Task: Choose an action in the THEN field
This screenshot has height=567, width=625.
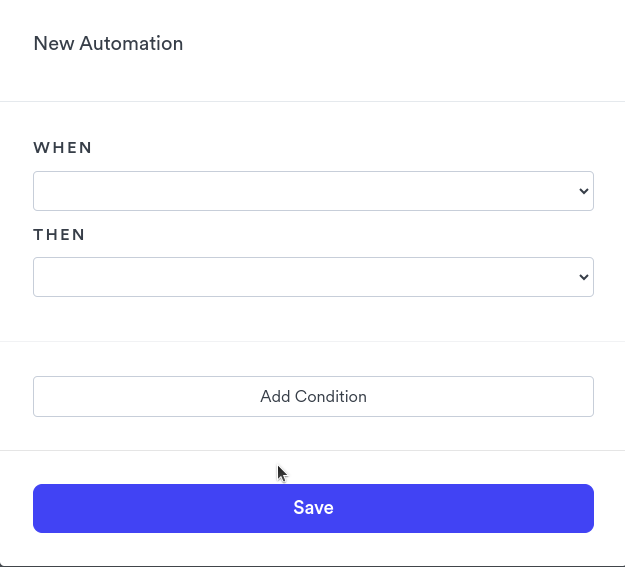Action: (x=313, y=277)
